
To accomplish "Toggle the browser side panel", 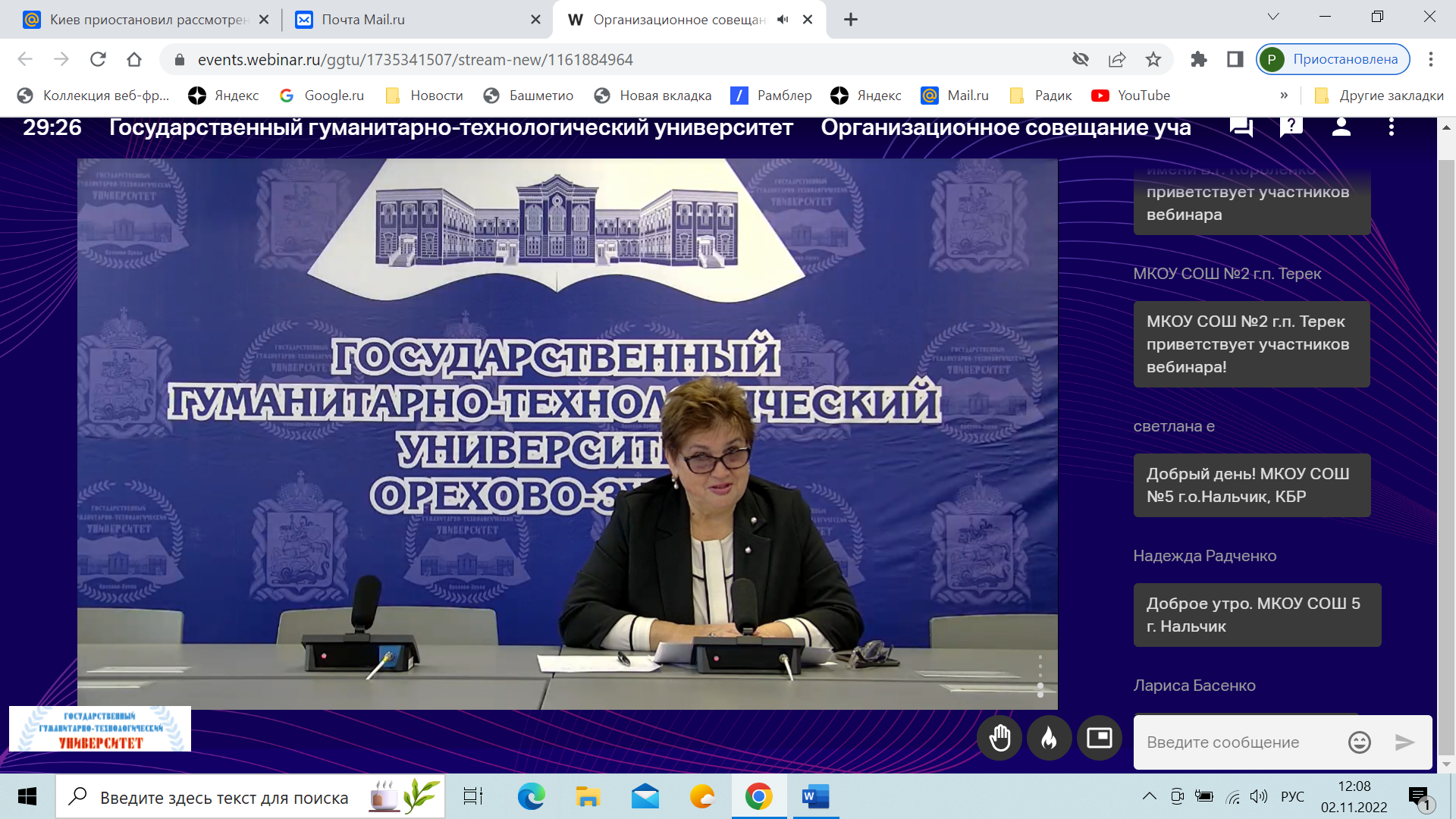I will pos(1235,59).
